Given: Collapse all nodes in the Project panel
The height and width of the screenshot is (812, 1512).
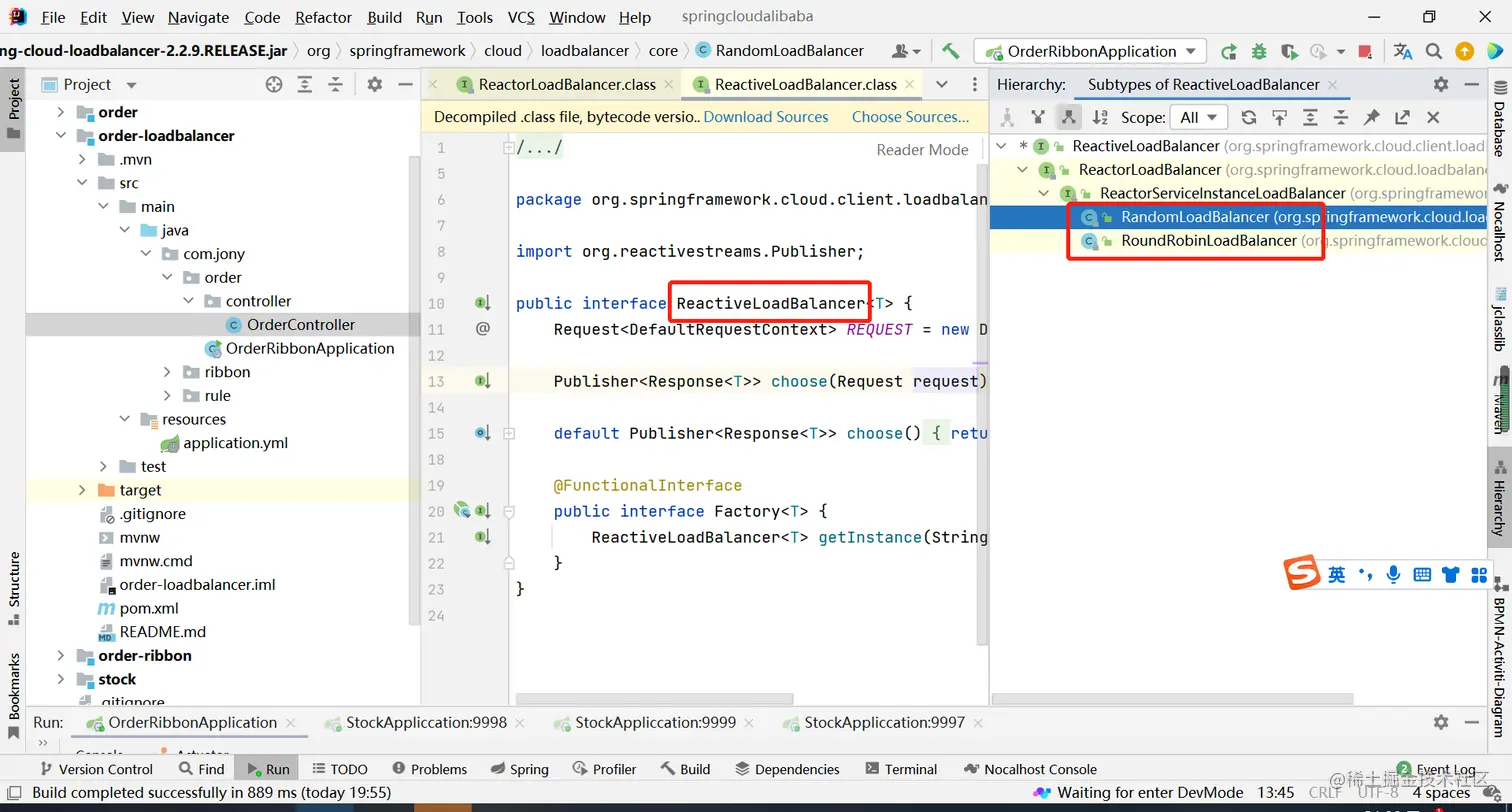Looking at the screenshot, I should click(x=336, y=85).
